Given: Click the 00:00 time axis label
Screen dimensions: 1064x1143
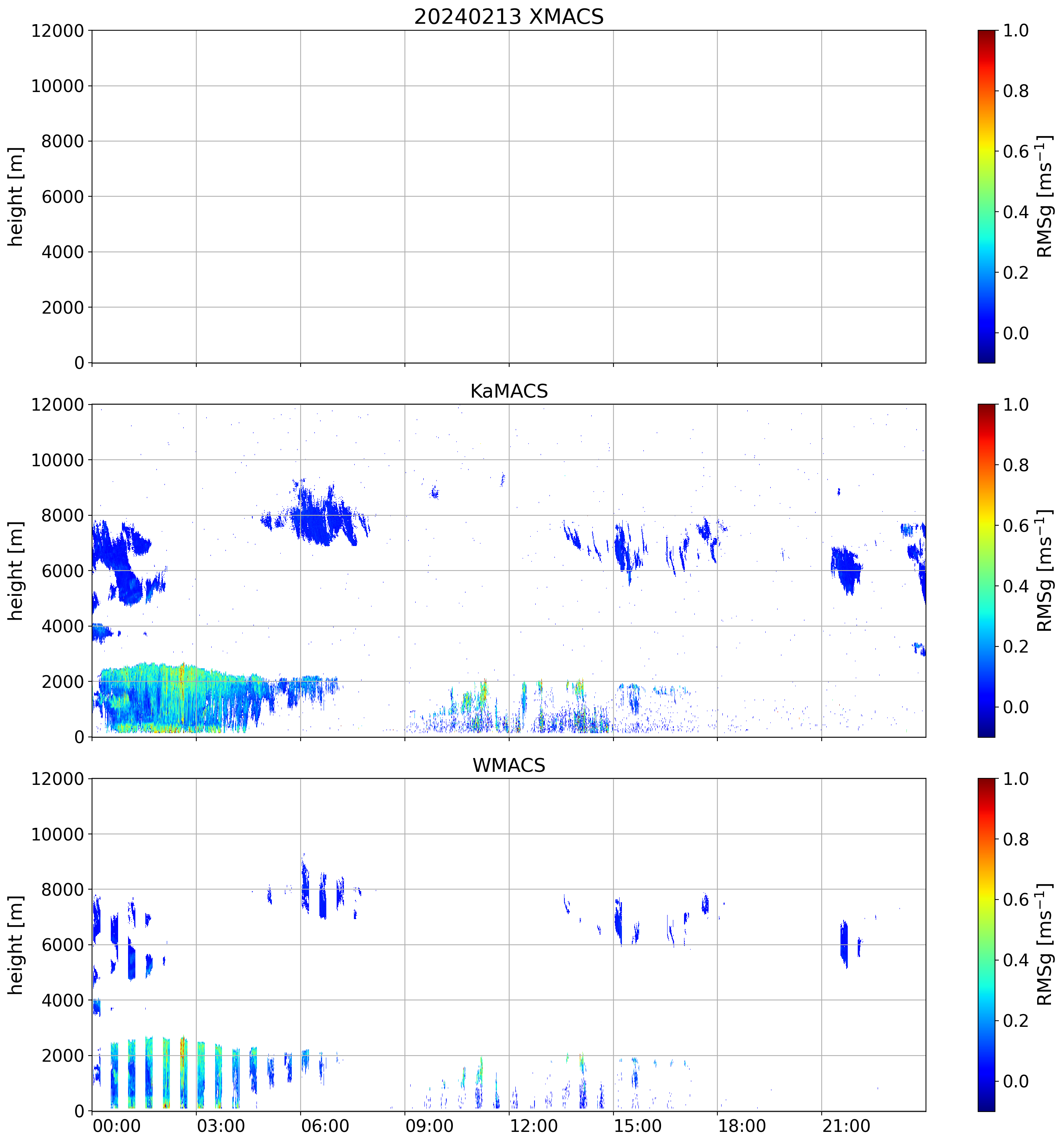Looking at the screenshot, I should click(117, 1125).
